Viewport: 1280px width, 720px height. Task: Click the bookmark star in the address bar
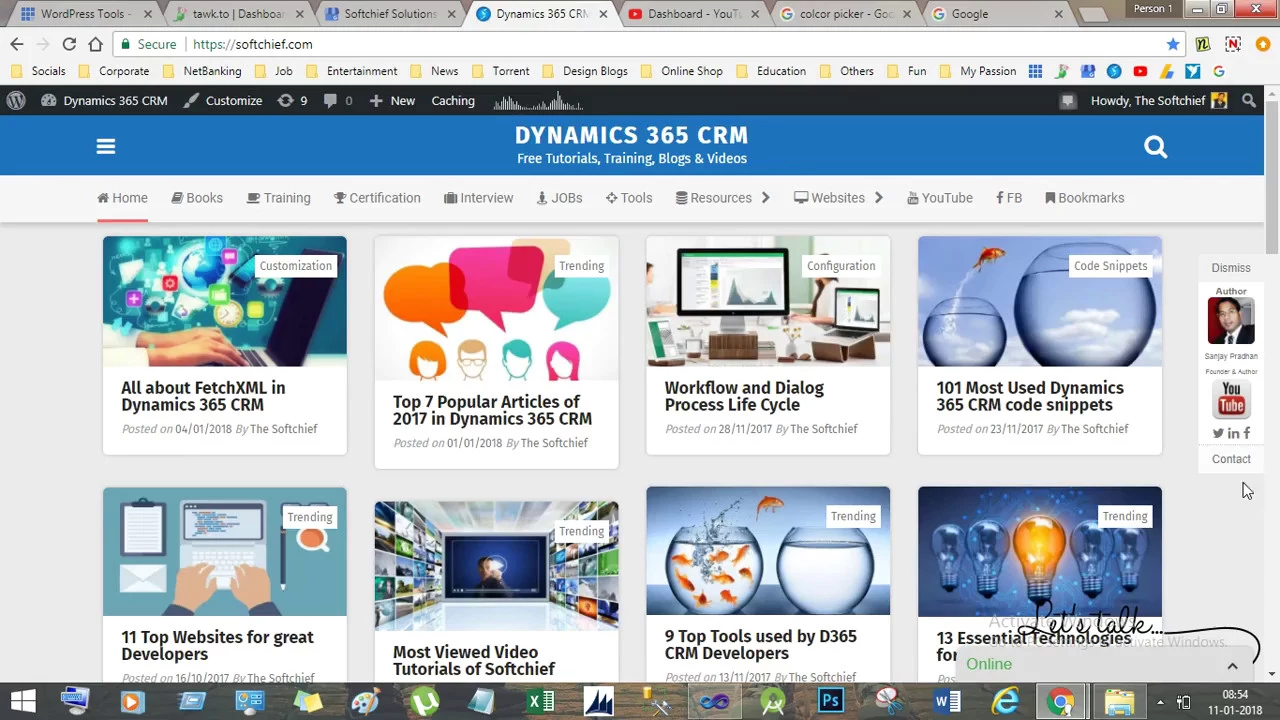[1173, 44]
